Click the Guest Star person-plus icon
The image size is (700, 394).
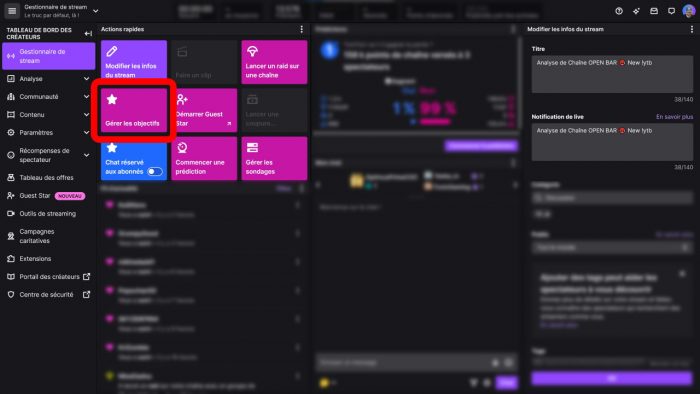pos(182,100)
